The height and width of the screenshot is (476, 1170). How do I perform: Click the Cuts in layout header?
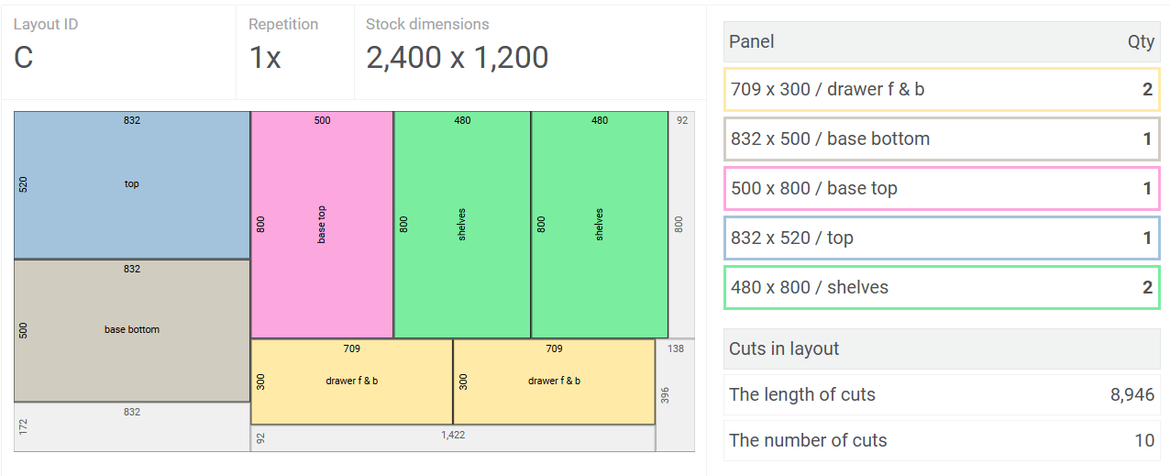[x=784, y=349]
